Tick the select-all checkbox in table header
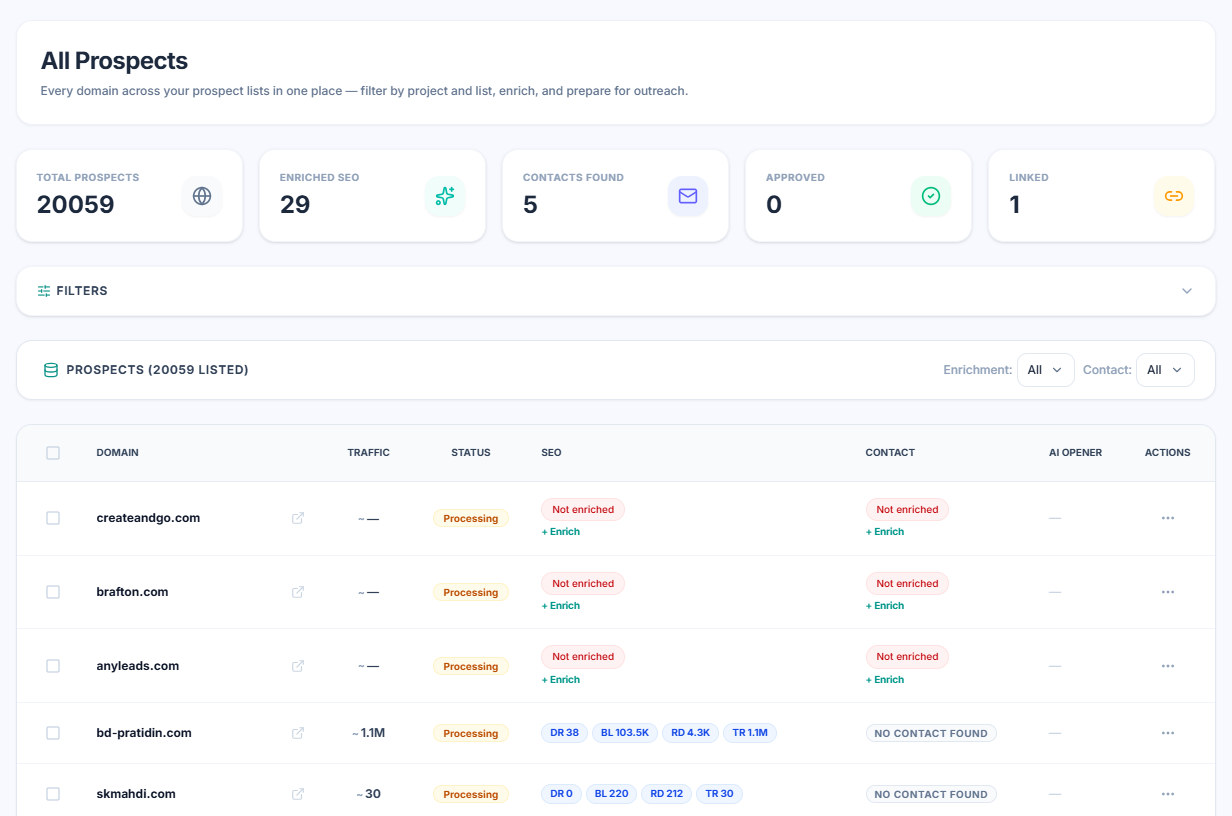Screen dimensions: 1232x816 coord(53,453)
